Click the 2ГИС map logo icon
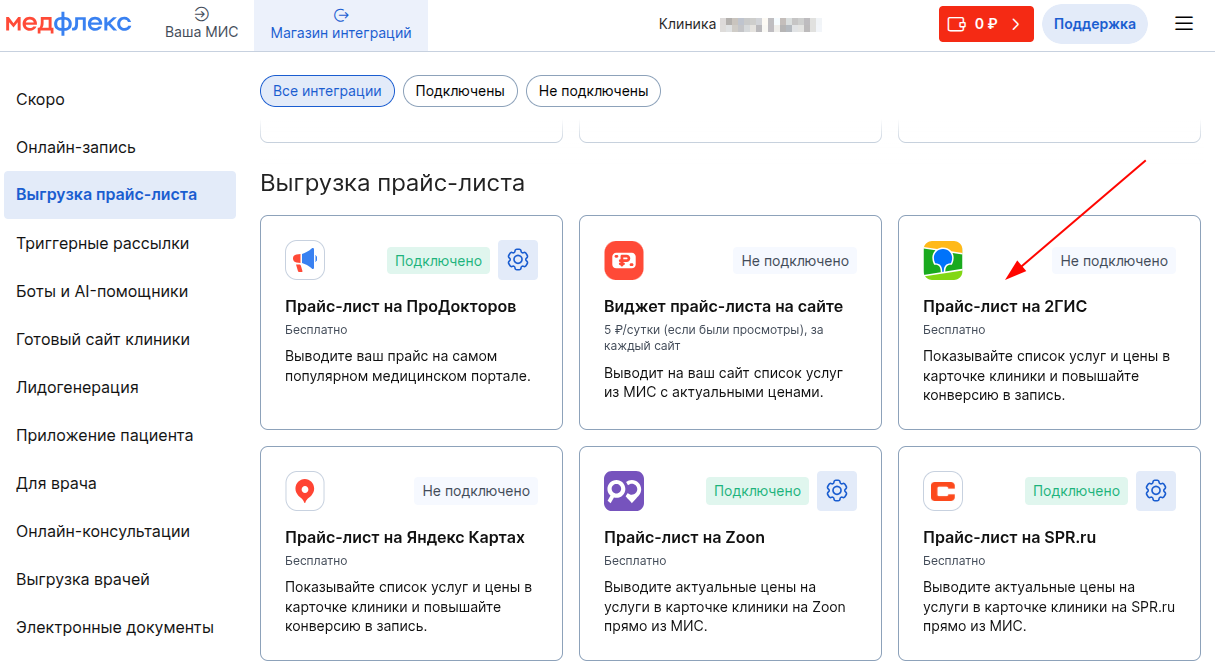 pyautogui.click(x=942, y=261)
